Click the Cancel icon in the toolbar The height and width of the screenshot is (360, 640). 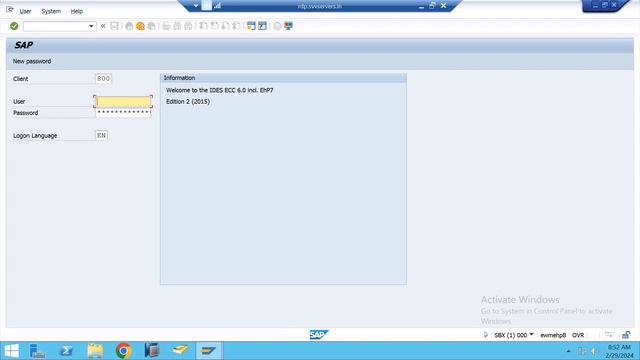pos(151,26)
